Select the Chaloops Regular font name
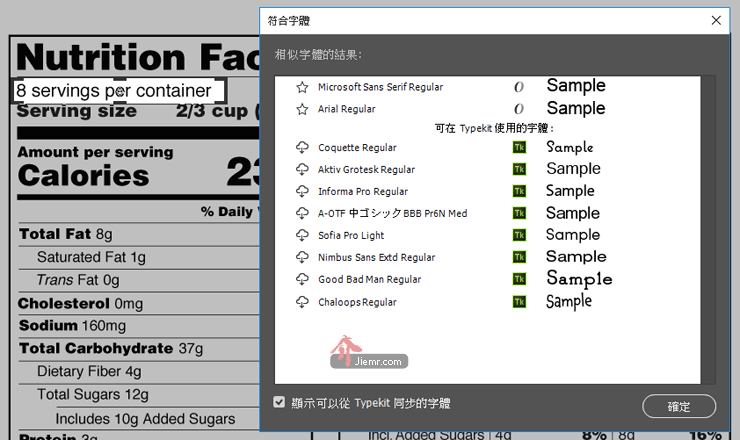Viewport: 740px width, 440px height. [357, 302]
